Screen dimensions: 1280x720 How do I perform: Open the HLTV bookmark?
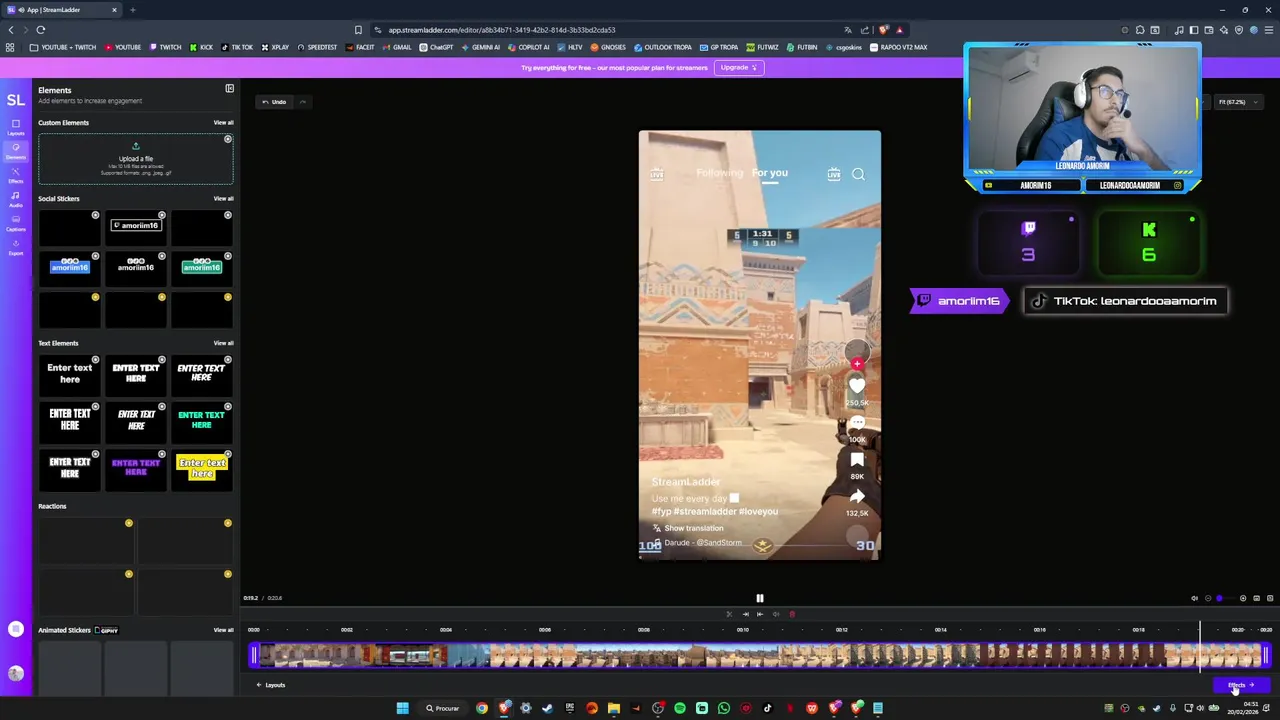coord(570,47)
